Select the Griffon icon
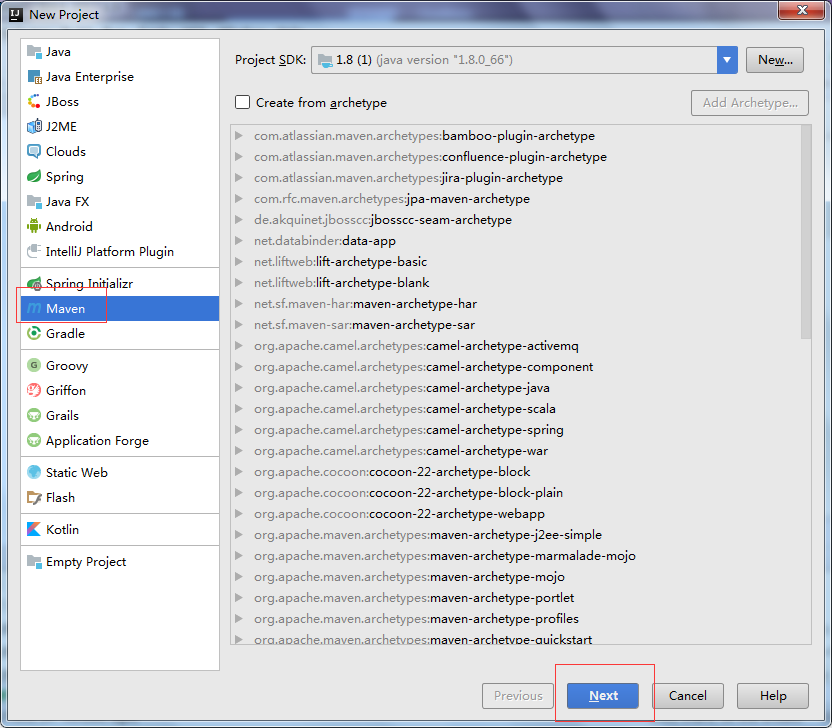Viewport: 832px width, 728px height. coord(34,390)
